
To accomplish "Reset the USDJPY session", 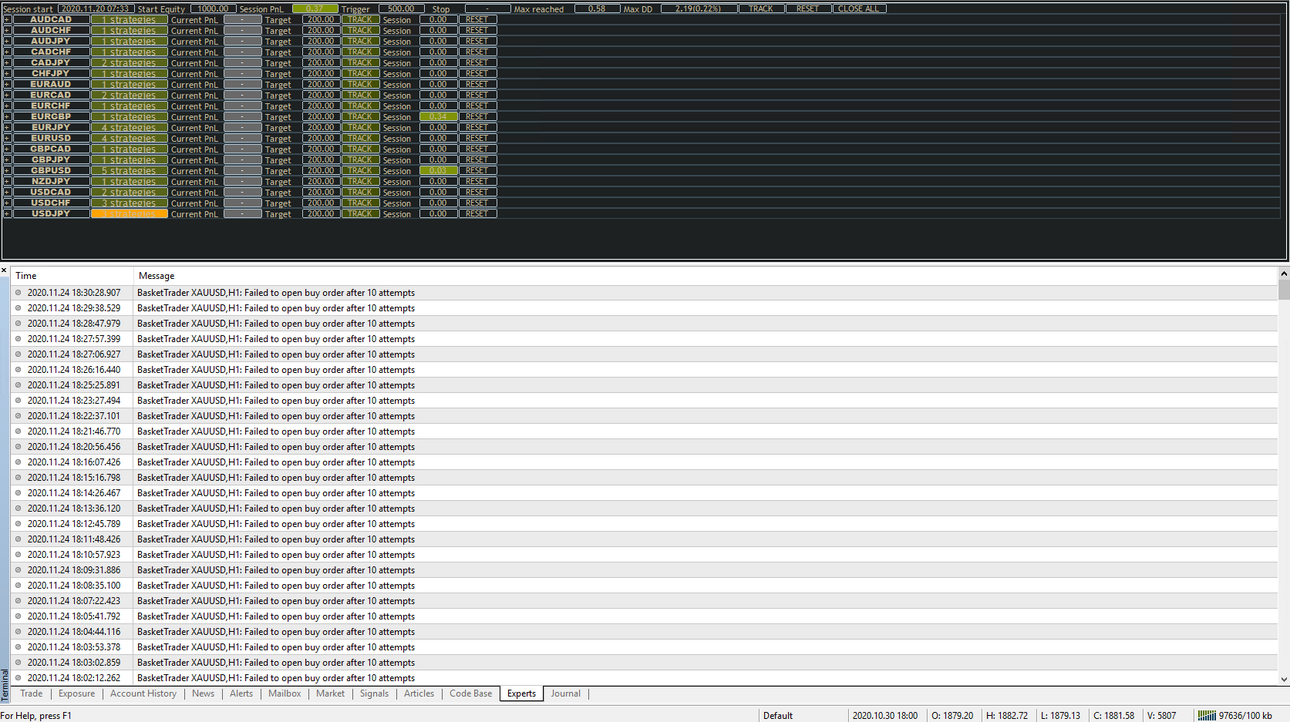I will 478,214.
